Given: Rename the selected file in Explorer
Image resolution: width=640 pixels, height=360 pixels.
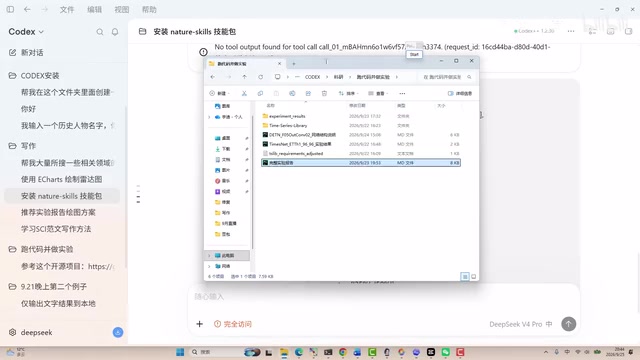Looking at the screenshot, I should point(292,93).
